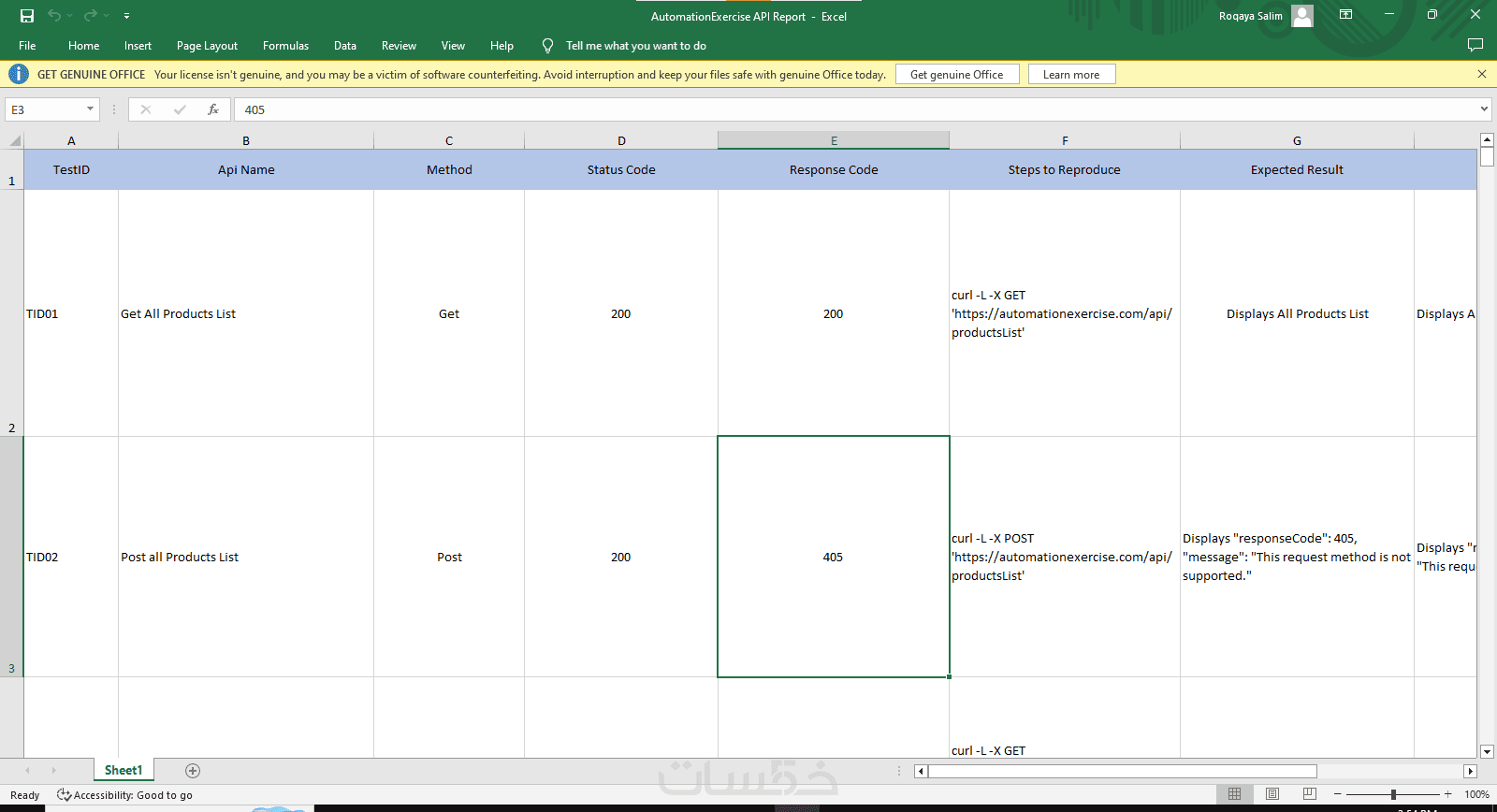The width and height of the screenshot is (1497, 812).
Task: Select column E header
Action: pyautogui.click(x=834, y=140)
